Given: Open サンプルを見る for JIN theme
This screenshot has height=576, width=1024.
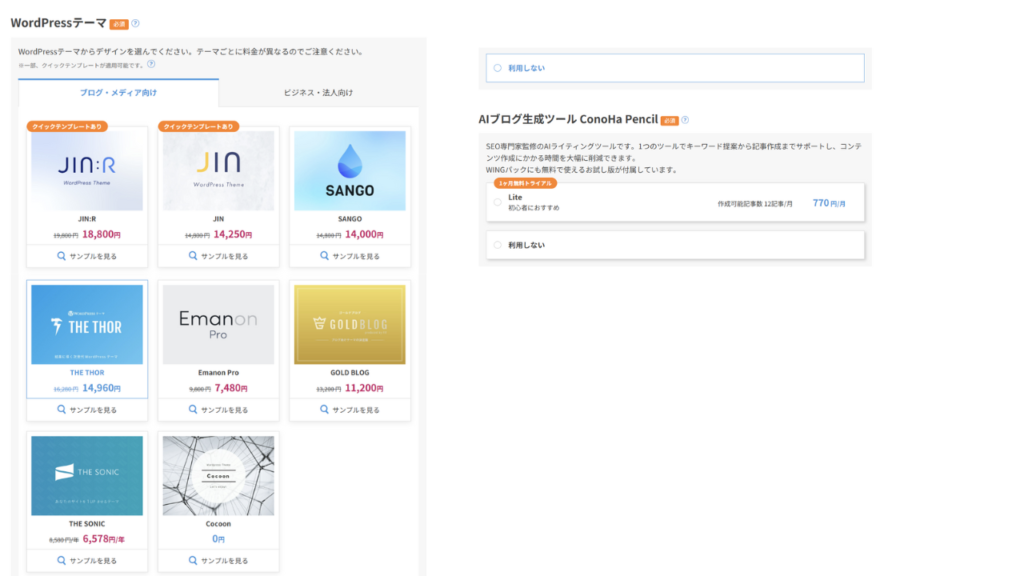Looking at the screenshot, I should coord(218,256).
